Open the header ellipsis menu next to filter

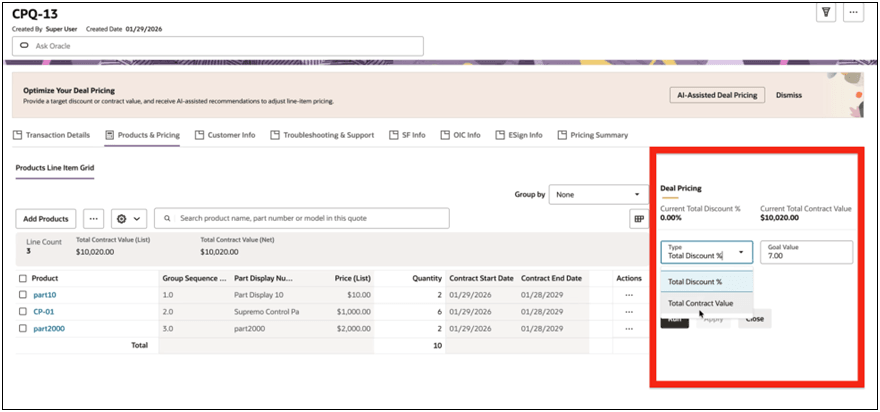(x=853, y=12)
